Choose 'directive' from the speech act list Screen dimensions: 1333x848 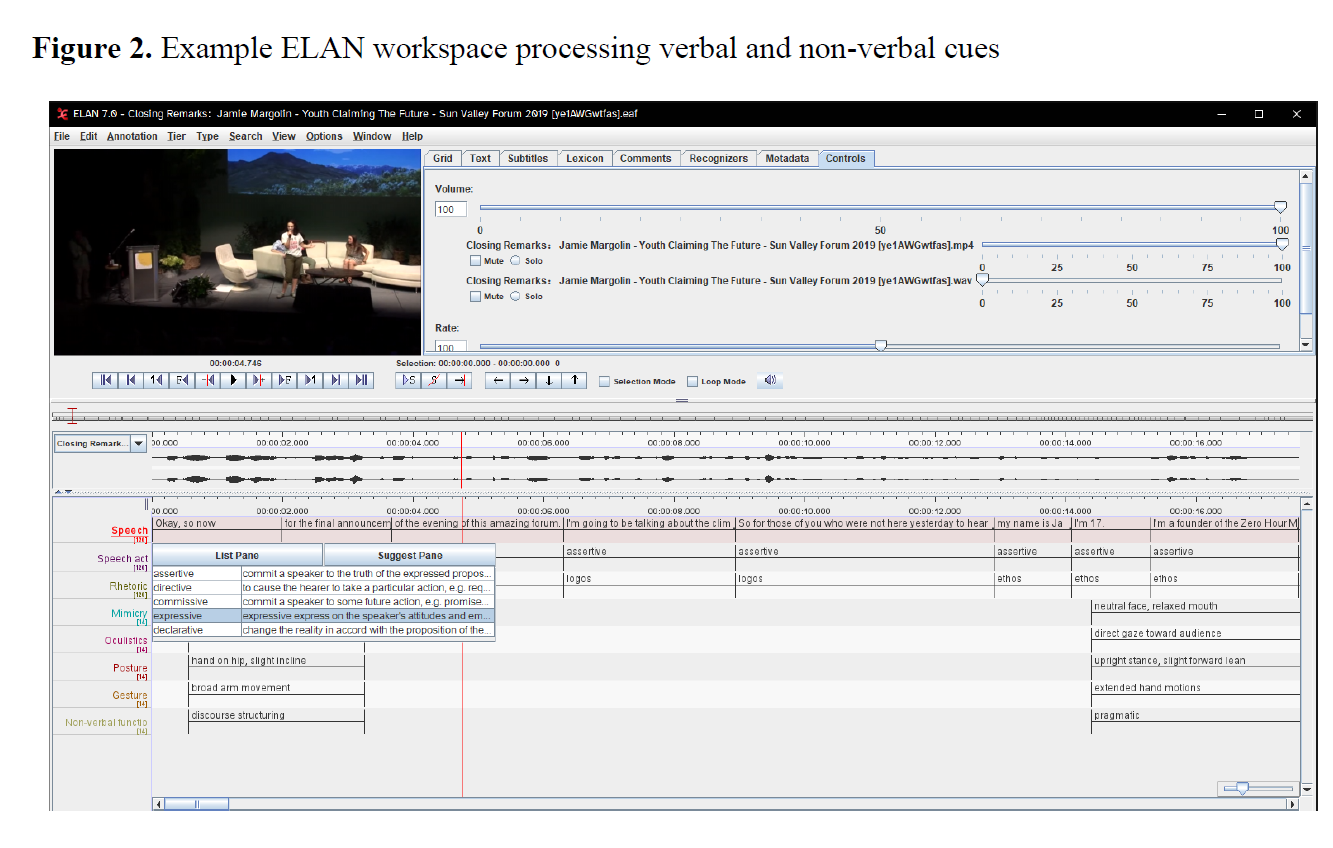click(x=173, y=588)
